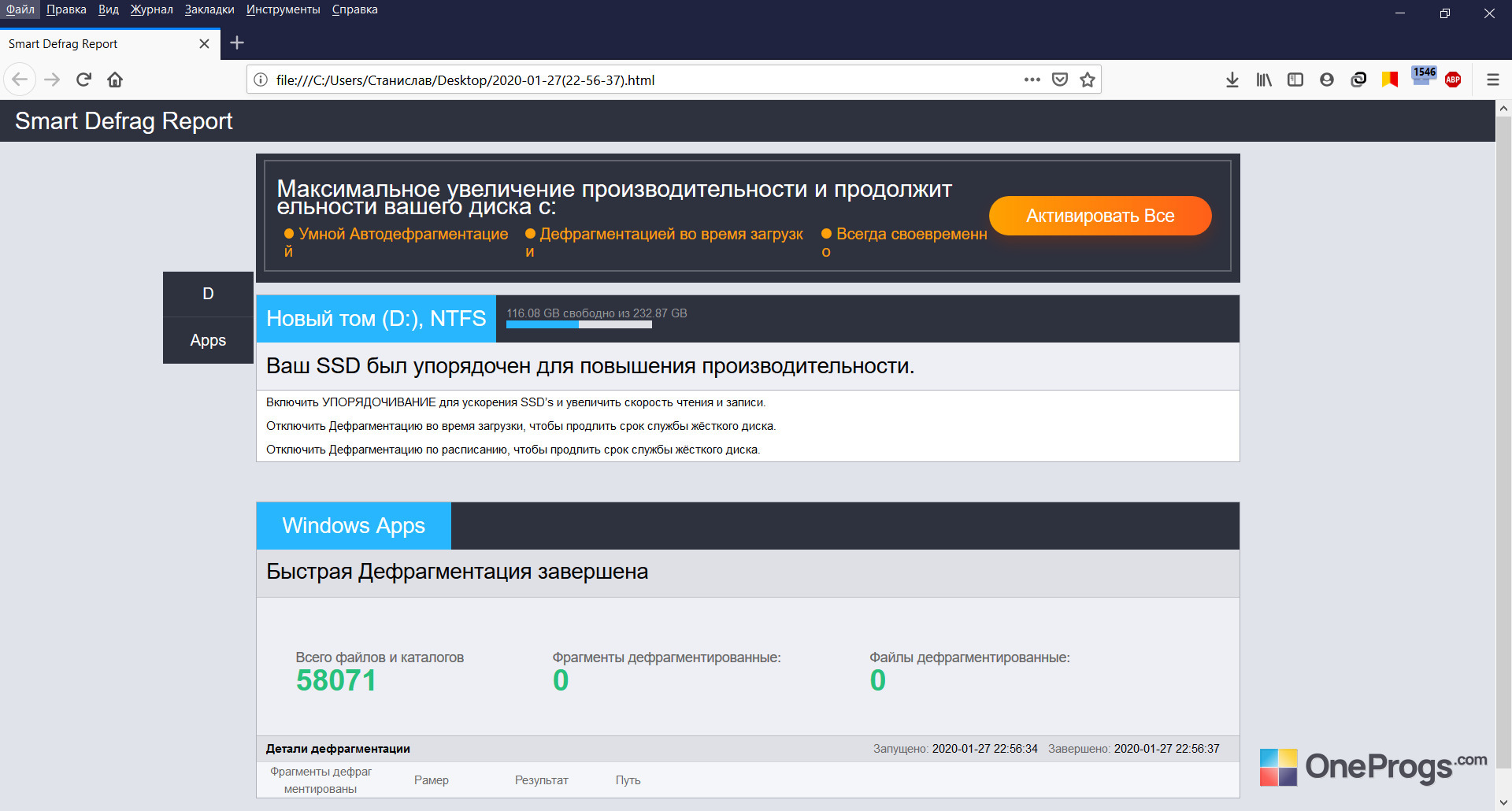Click the Новый том (D:), NTFS header
Viewport: 1512px width, 811px height.
(376, 319)
